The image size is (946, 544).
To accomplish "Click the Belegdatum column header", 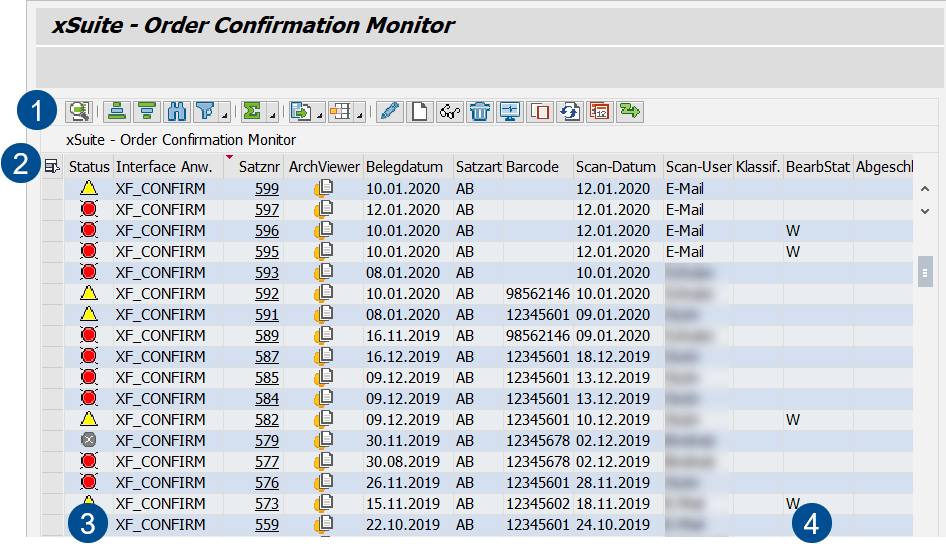I will pyautogui.click(x=408, y=166).
